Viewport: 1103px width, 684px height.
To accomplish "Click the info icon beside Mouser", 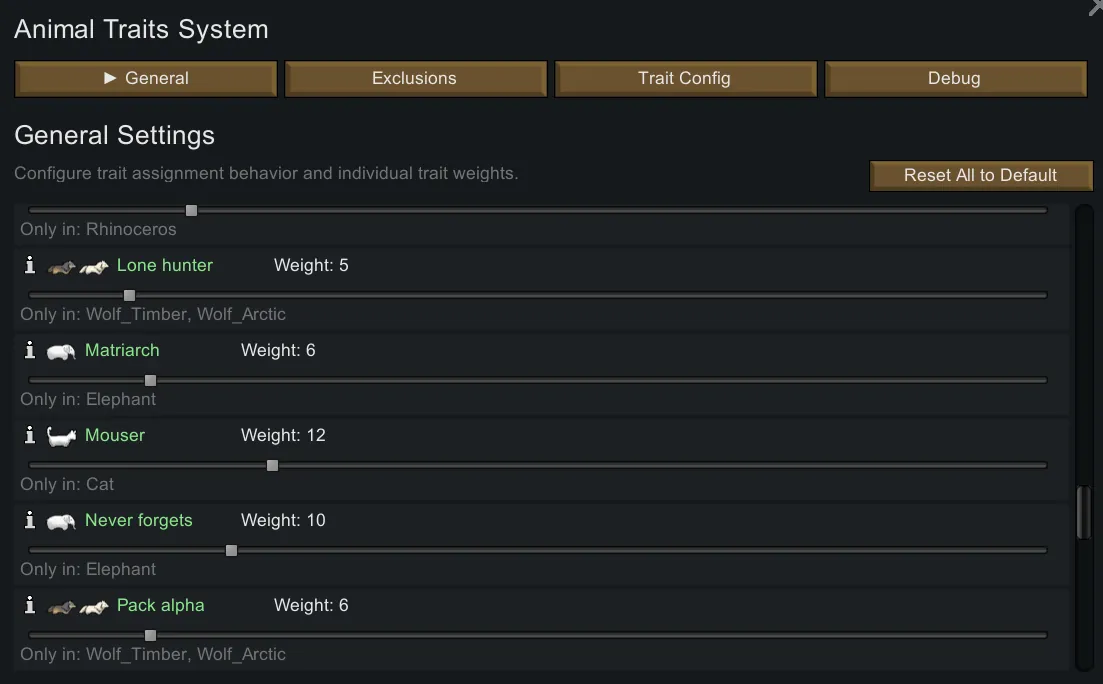I will [x=30, y=435].
